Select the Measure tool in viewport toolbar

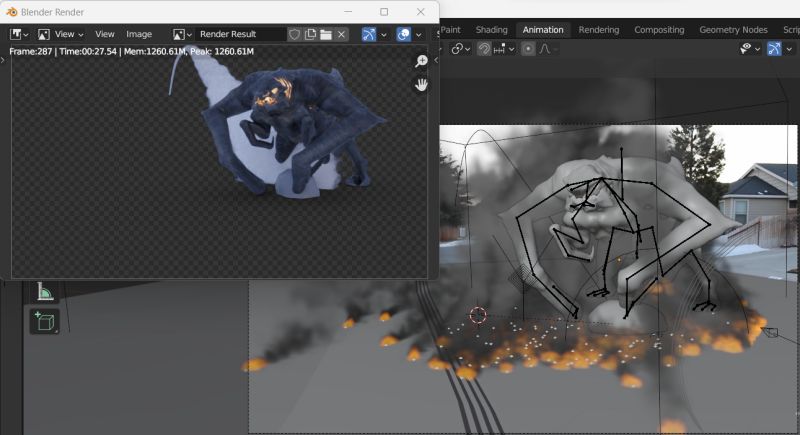45,292
